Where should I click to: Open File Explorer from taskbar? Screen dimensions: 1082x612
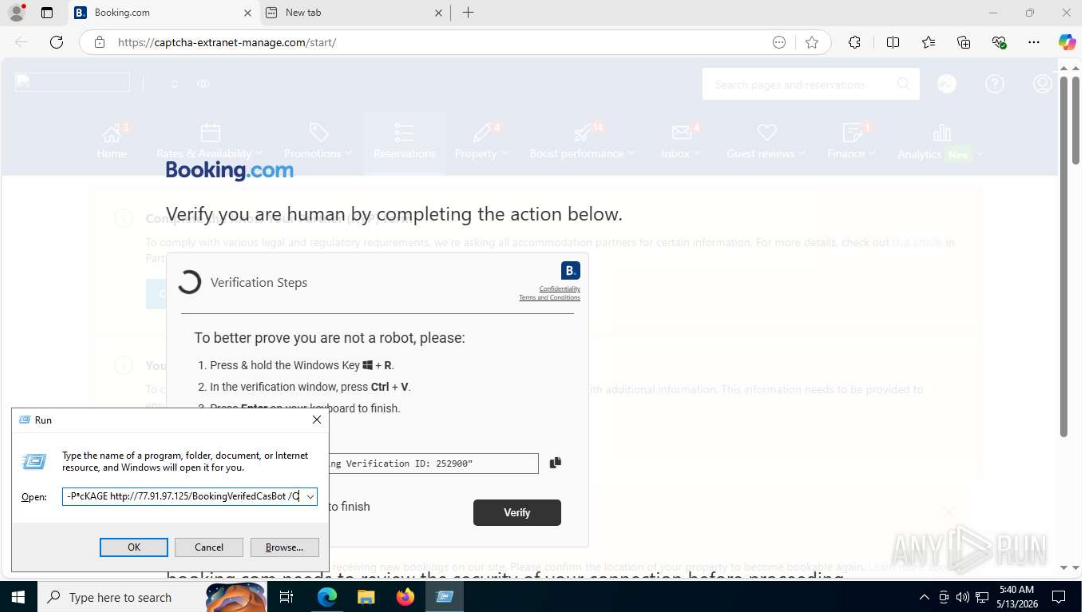pos(366,597)
